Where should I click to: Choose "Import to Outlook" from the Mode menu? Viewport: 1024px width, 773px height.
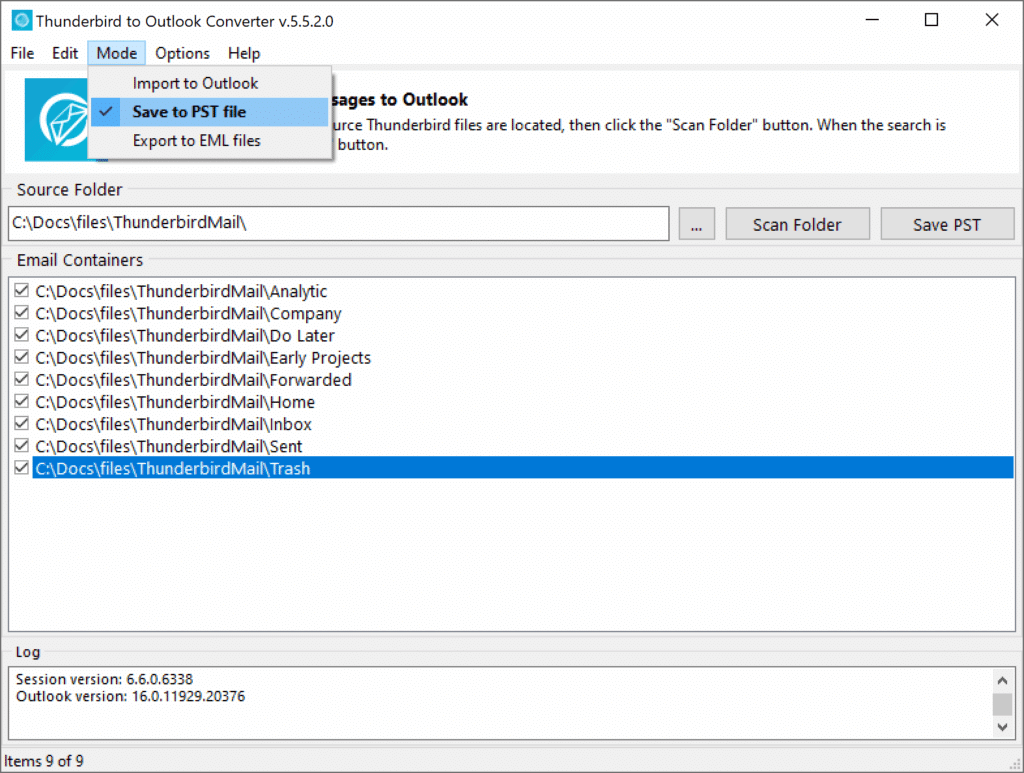coord(197,82)
